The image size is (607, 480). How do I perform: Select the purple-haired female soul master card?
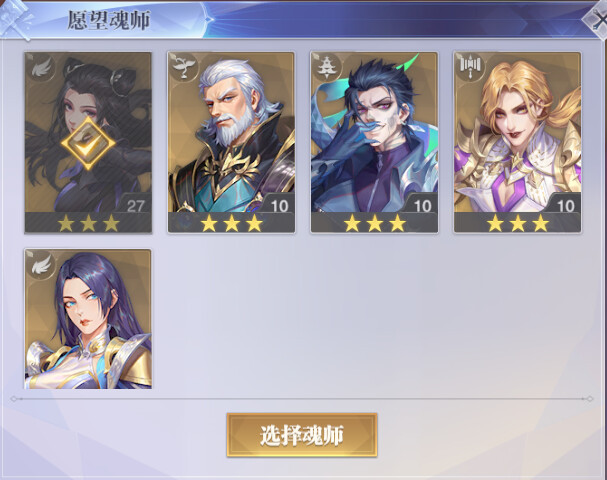[88, 319]
